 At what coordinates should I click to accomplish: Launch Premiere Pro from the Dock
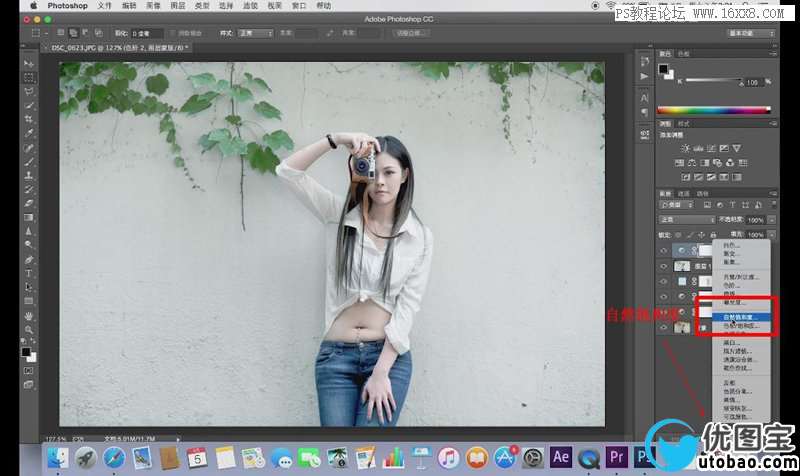coord(616,457)
